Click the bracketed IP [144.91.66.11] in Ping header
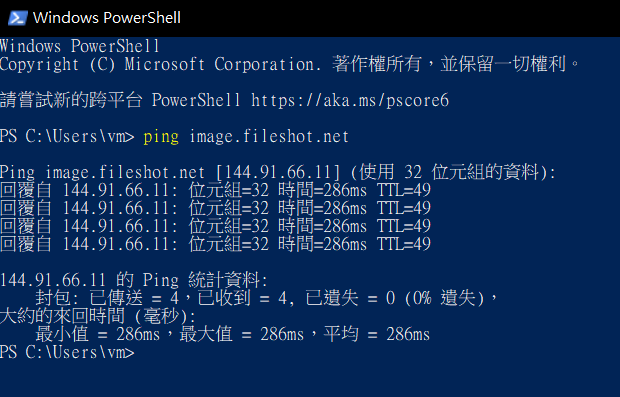Viewport: 620px width, 397px height. pos(278,172)
